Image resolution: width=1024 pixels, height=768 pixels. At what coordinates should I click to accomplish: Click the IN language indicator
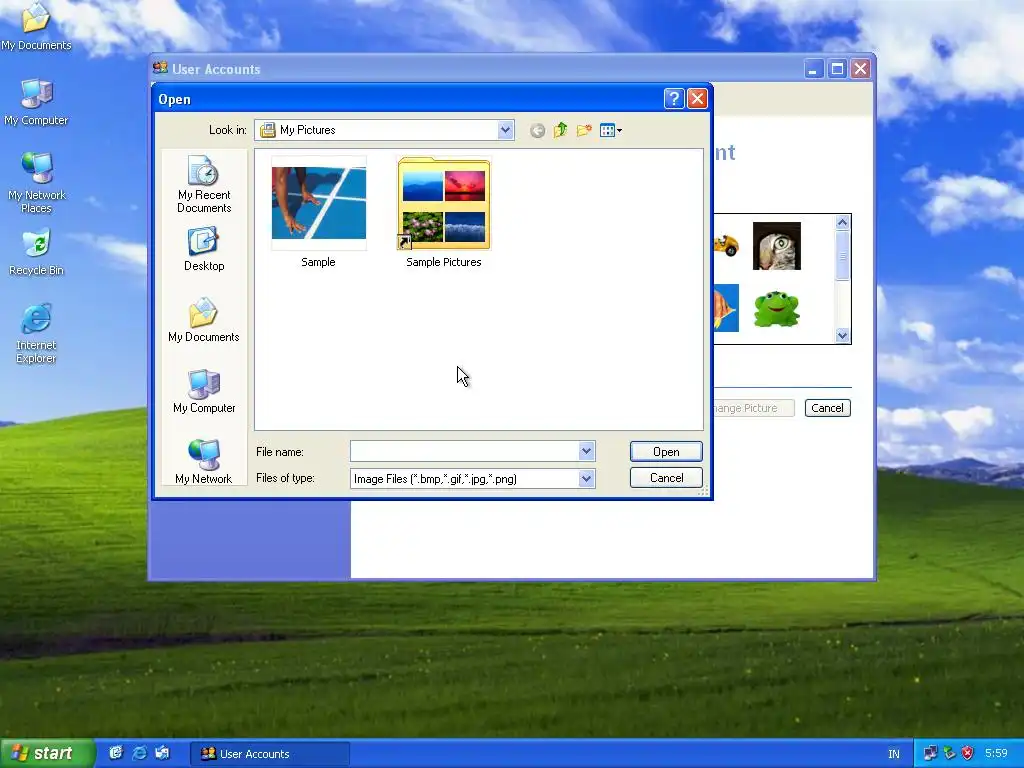(x=894, y=754)
